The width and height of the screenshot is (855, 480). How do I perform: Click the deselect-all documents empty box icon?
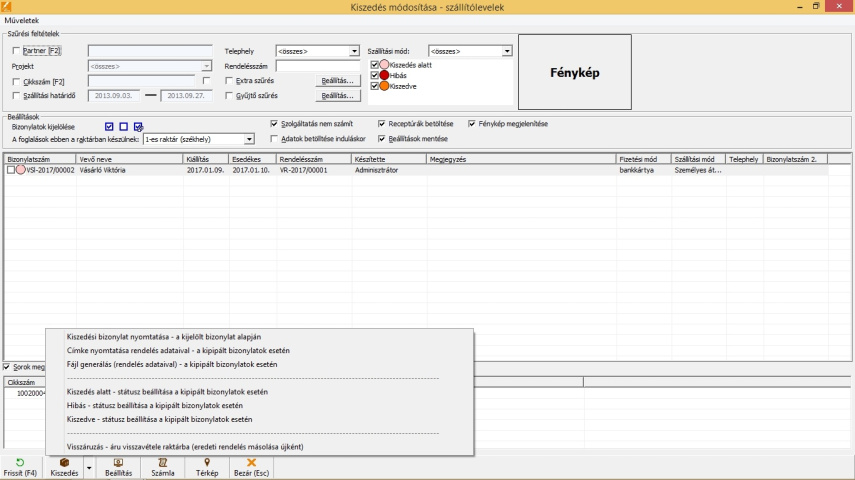click(x=123, y=127)
